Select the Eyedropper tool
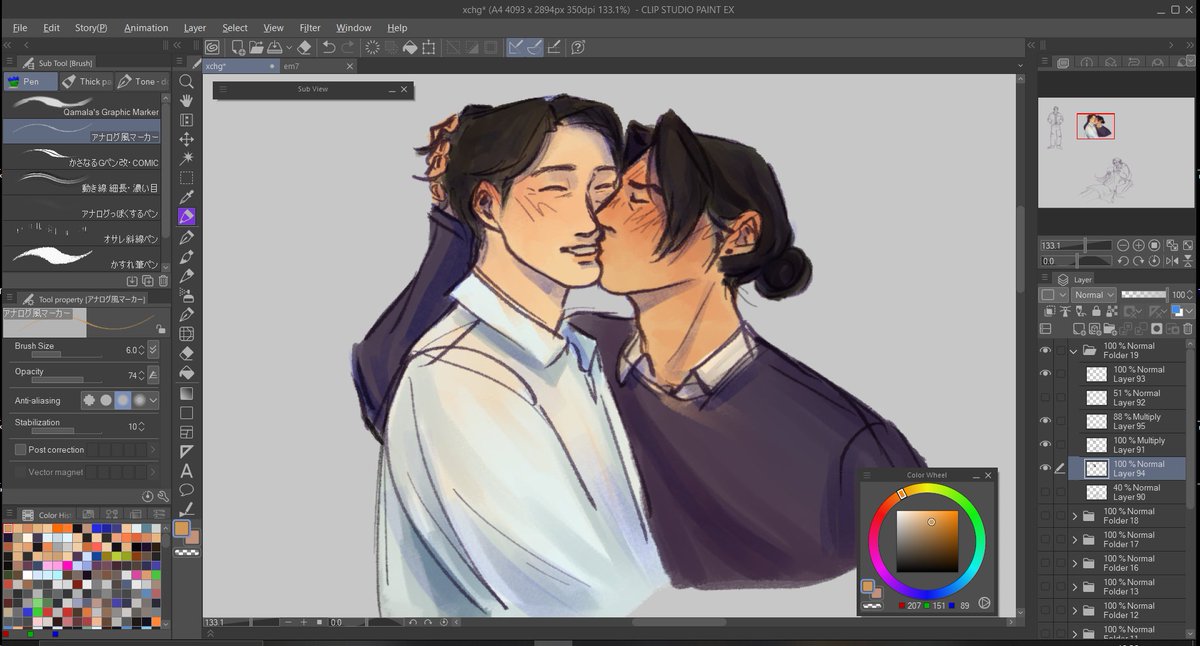 point(186,197)
